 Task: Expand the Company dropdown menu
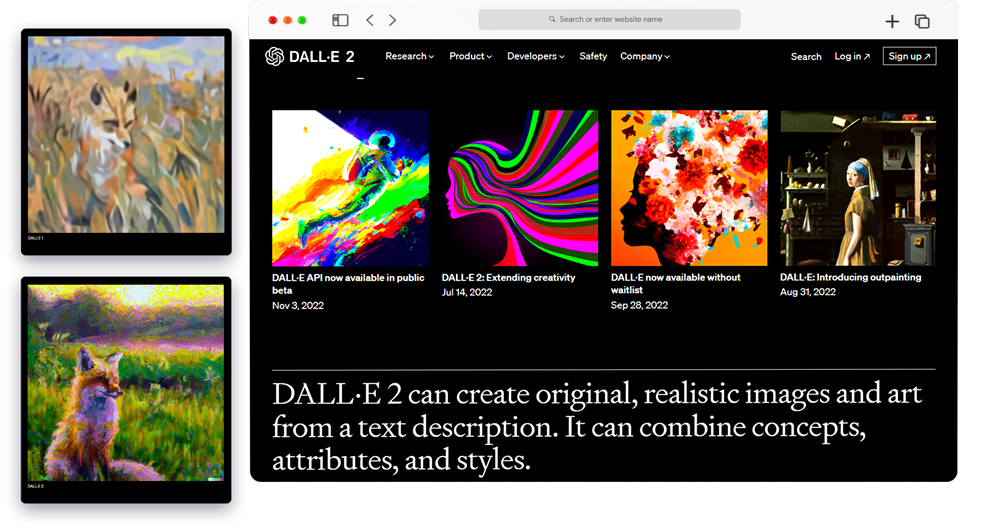(x=645, y=56)
